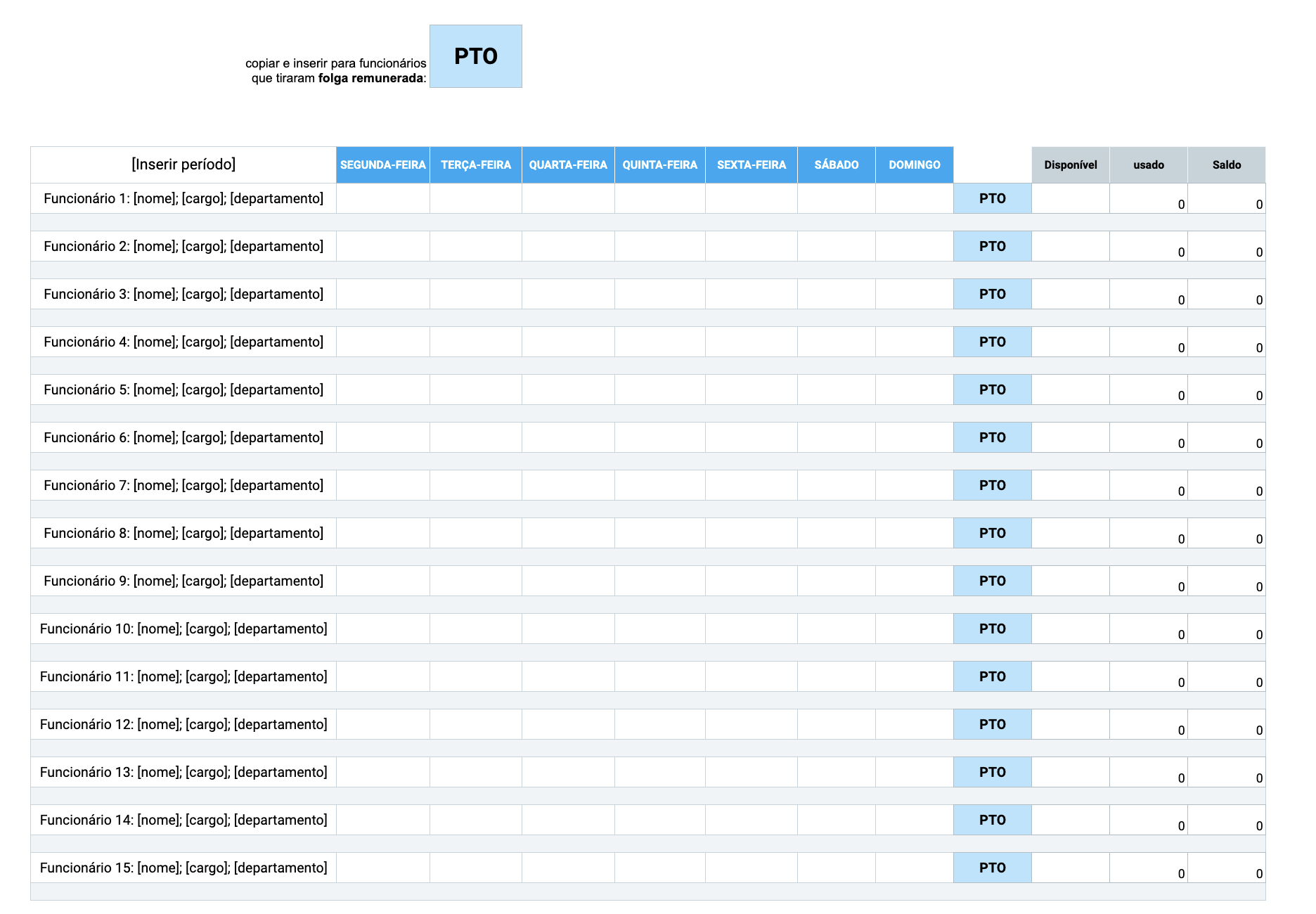Select the Funcionário 10 name cell

[183, 629]
